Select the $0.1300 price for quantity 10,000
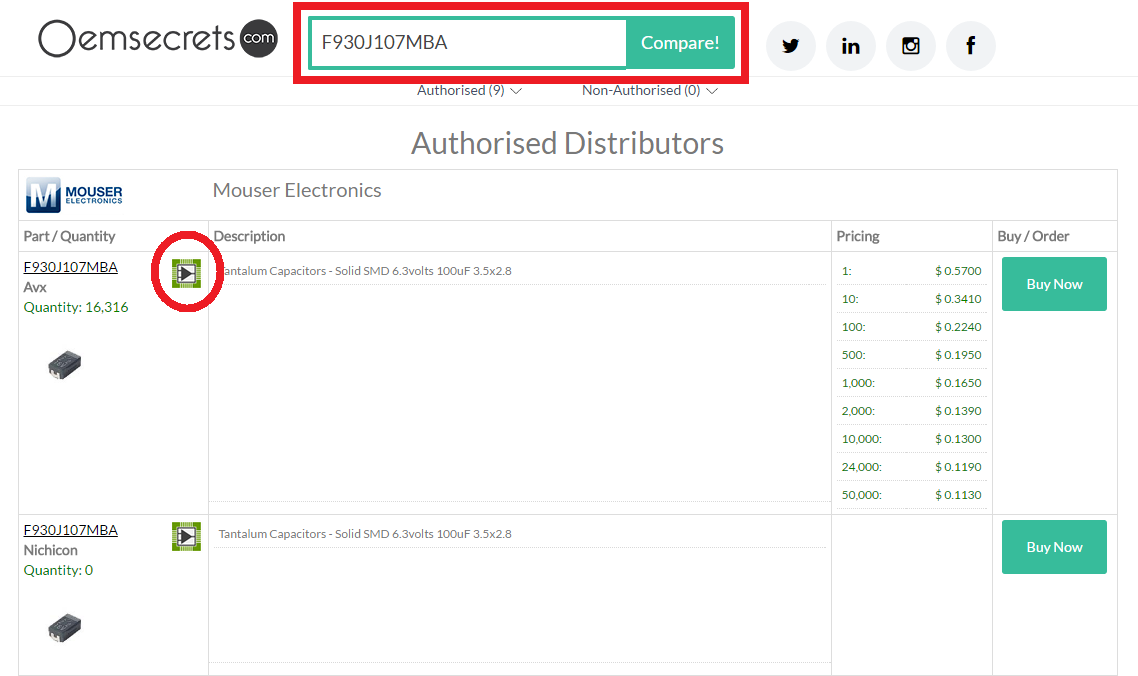 pyautogui.click(x=958, y=439)
